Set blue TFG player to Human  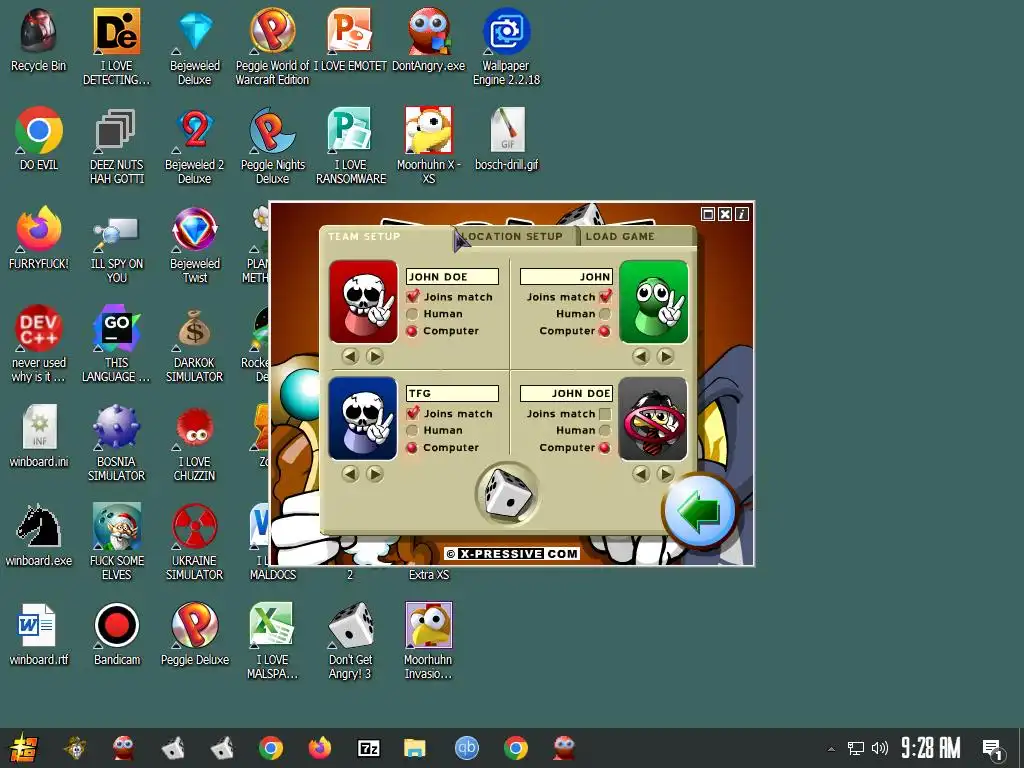412,430
